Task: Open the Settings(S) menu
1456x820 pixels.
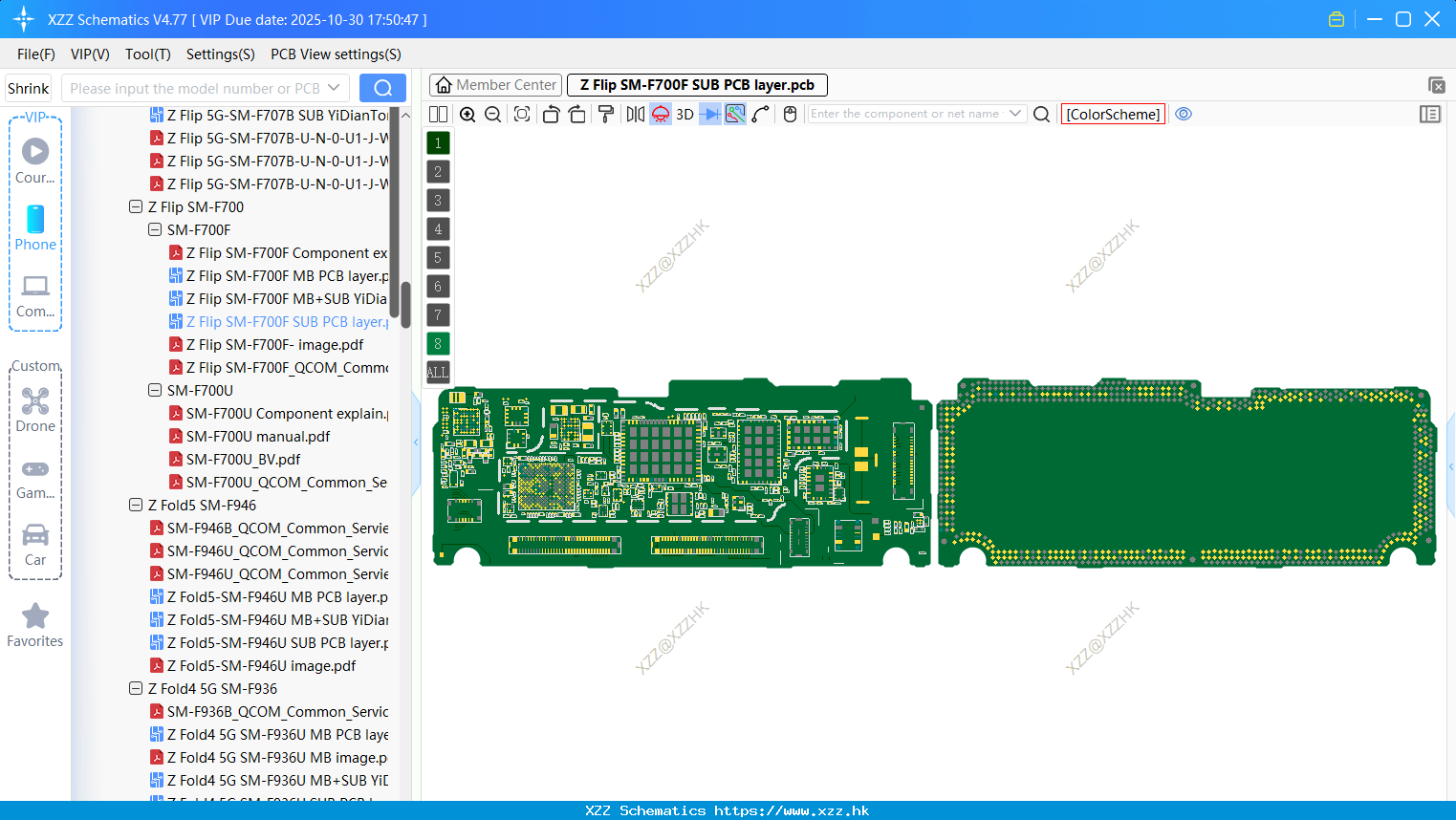Action: tap(221, 54)
